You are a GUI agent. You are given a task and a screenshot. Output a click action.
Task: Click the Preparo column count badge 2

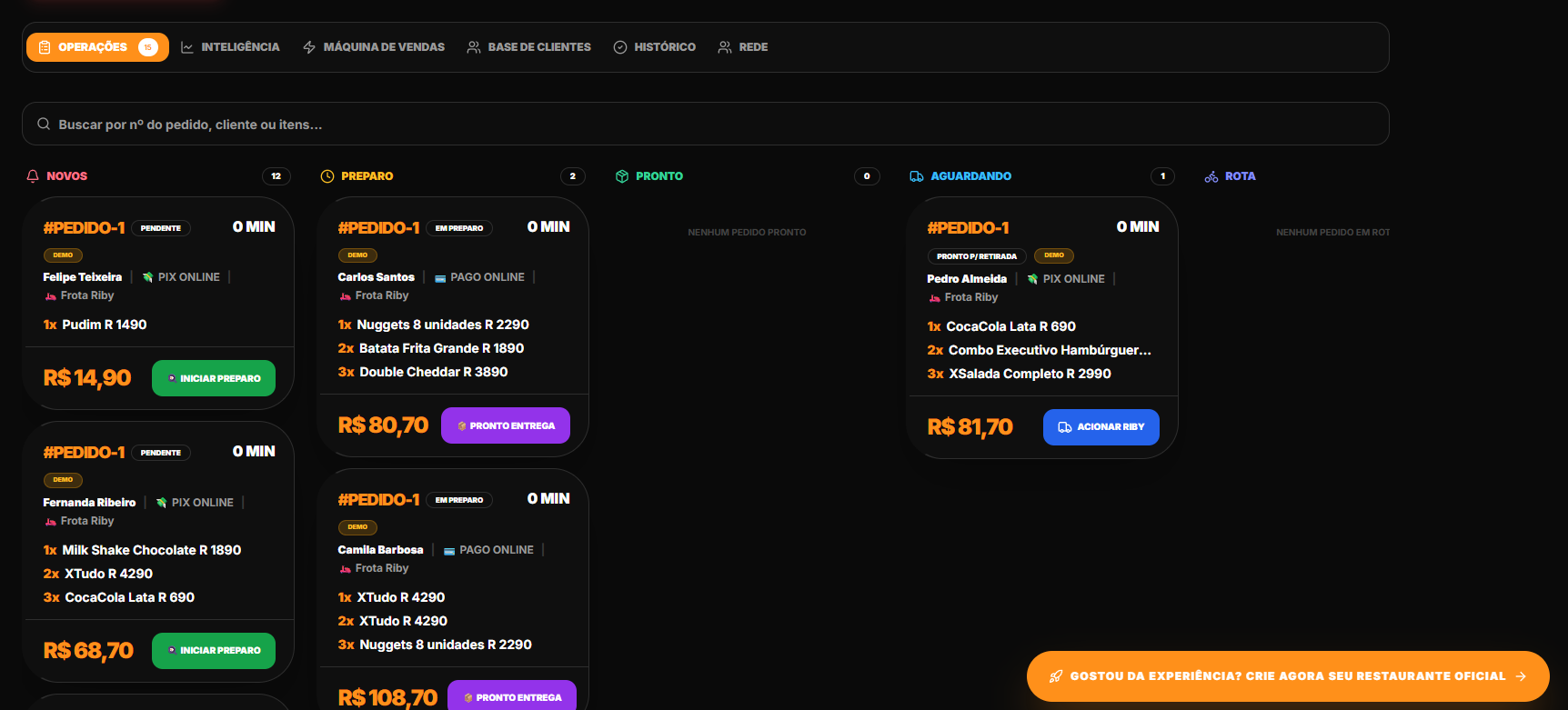[572, 176]
